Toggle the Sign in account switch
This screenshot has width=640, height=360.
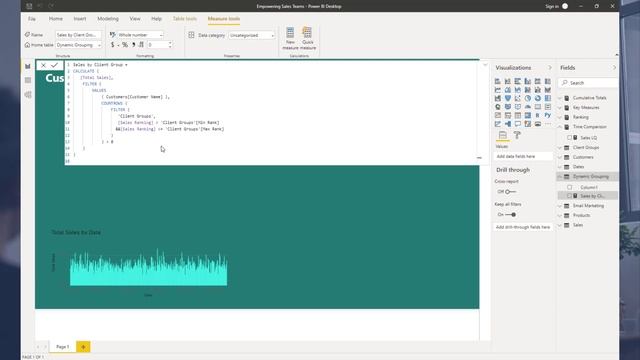pyautogui.click(x=565, y=6)
